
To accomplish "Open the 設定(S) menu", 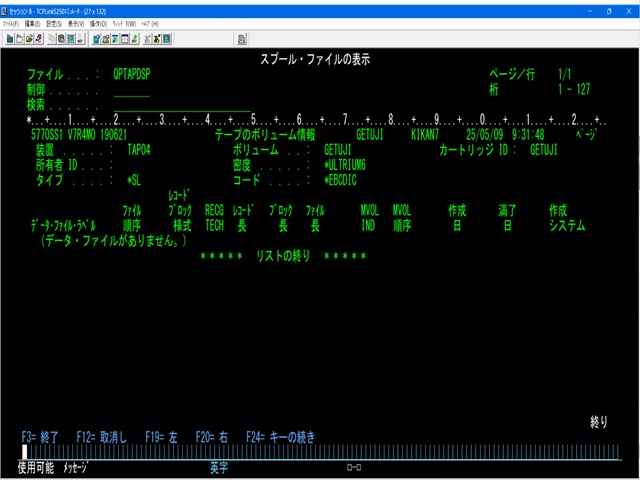I will 54,23.
